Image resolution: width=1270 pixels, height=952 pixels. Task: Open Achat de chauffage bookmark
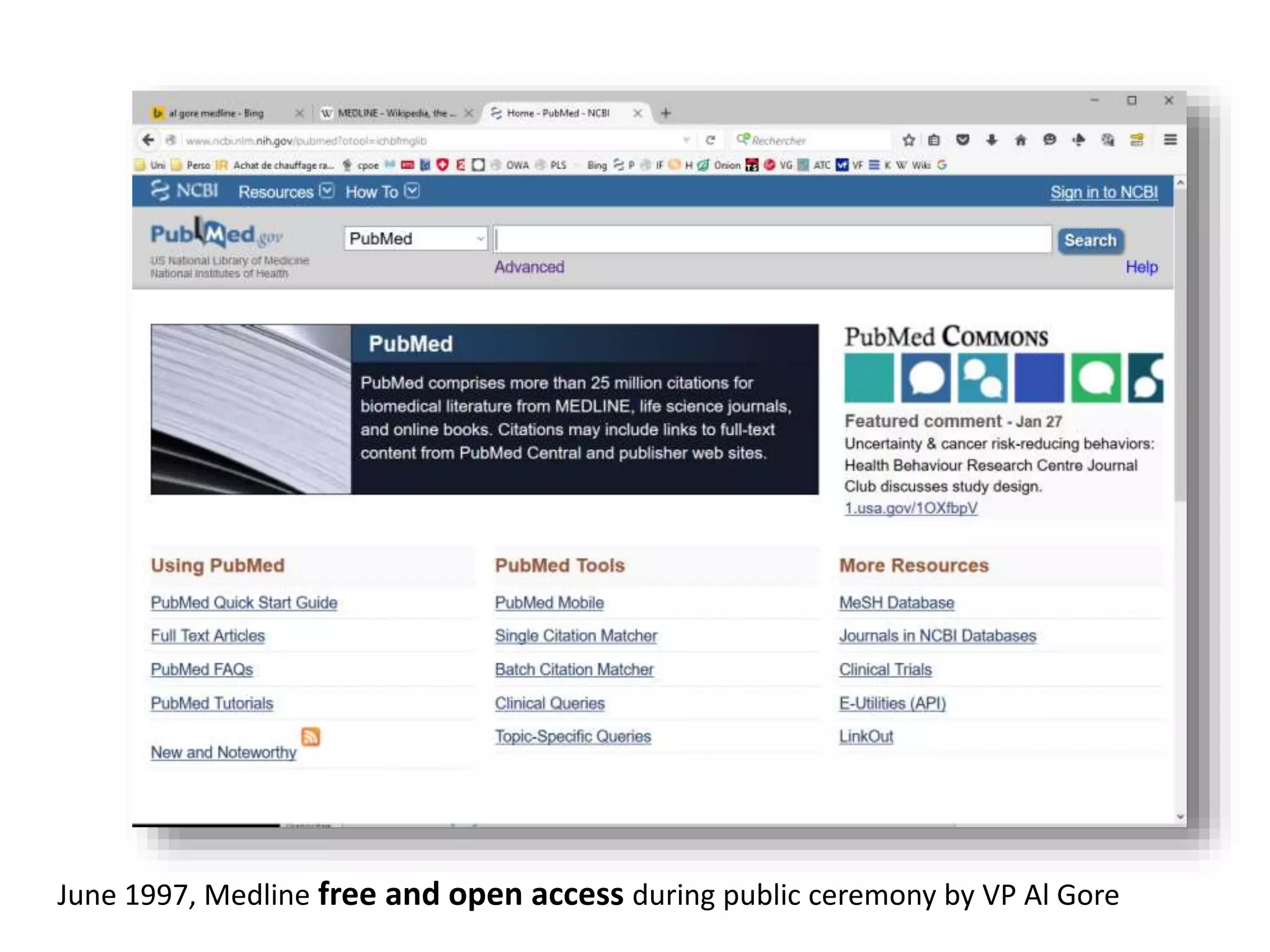276,165
